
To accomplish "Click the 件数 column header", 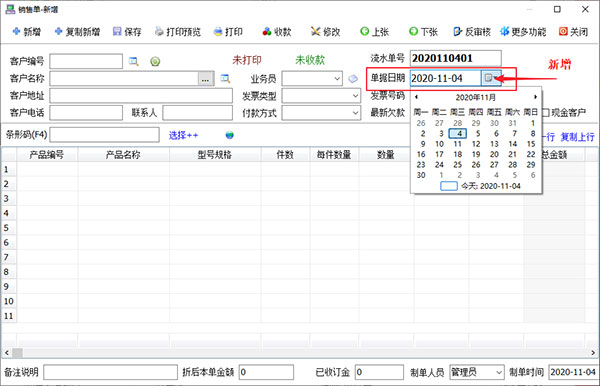I will pos(285,155).
